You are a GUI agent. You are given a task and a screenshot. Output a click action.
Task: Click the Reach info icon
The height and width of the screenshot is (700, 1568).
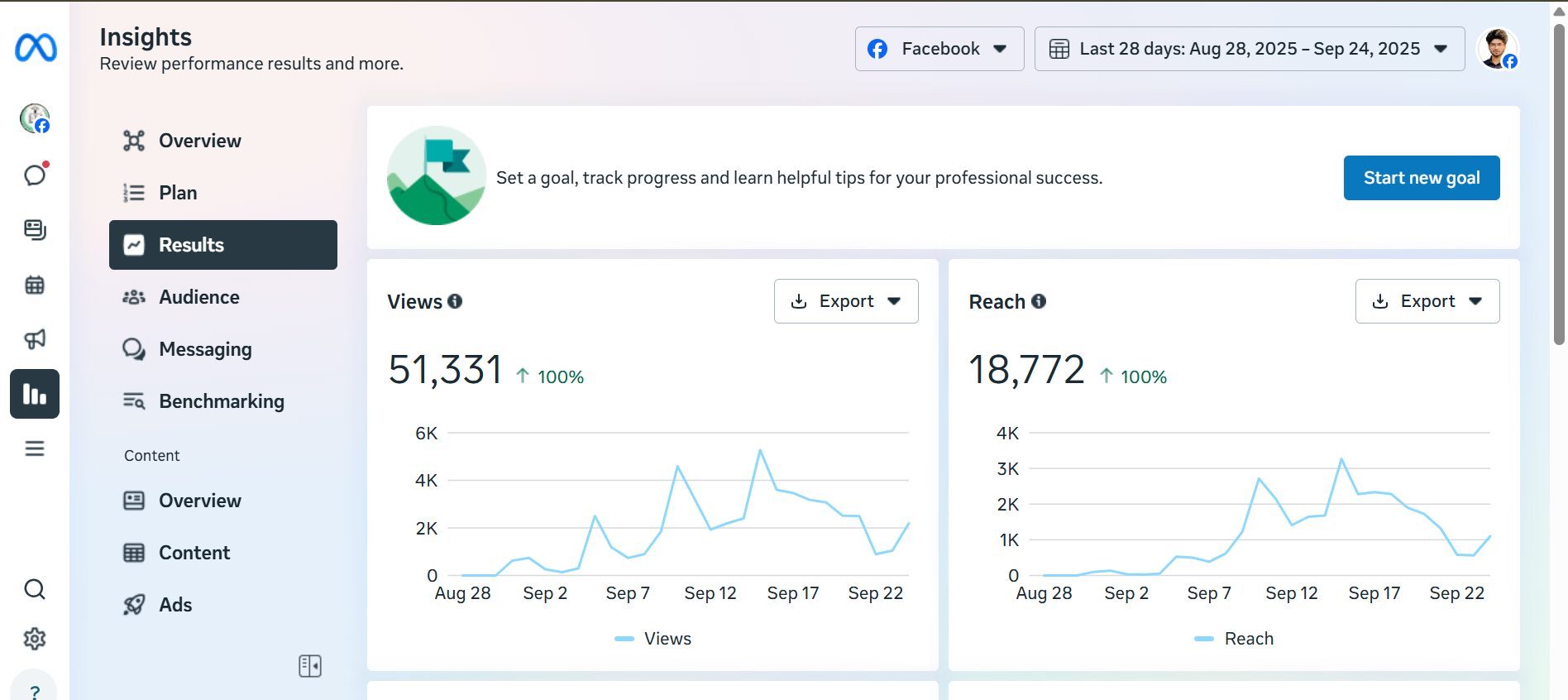1039,301
